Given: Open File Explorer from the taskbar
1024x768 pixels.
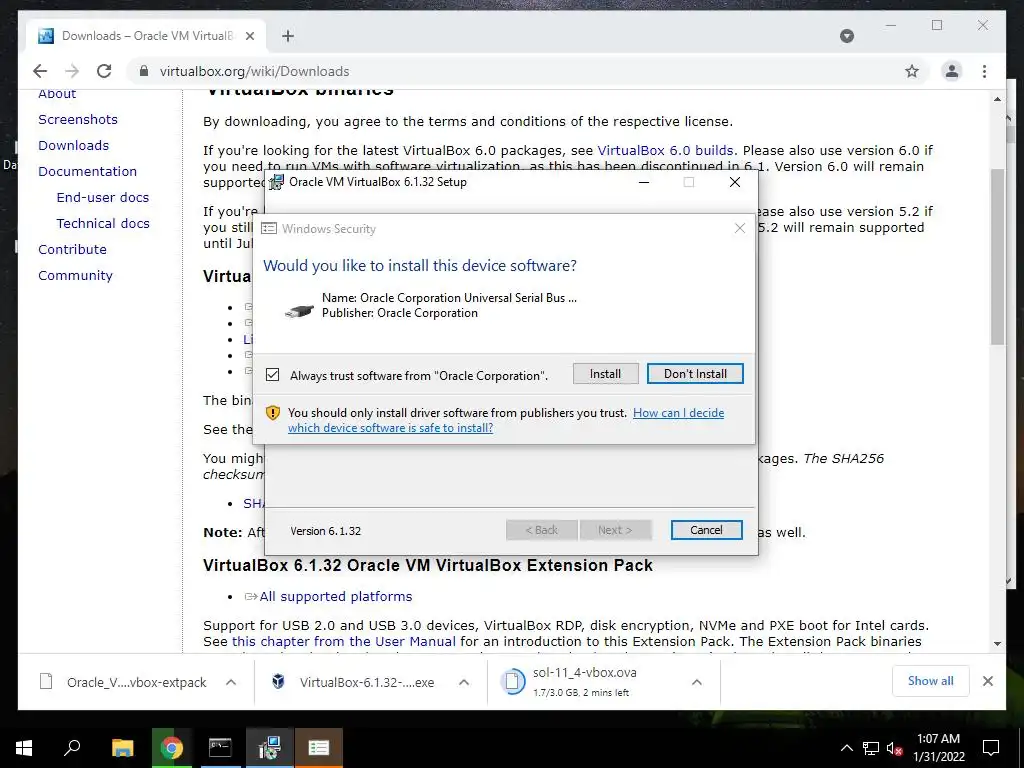Looking at the screenshot, I should click(122, 747).
